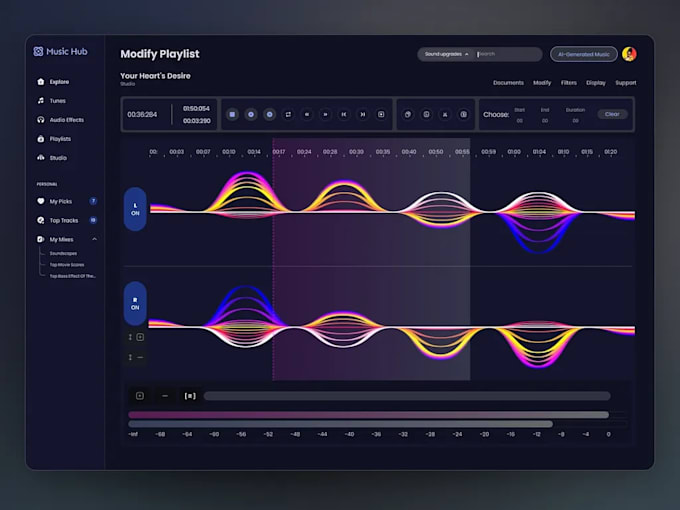Screen dimensions: 680x510
Task: Click the Stop playback button
Action: tap(232, 114)
